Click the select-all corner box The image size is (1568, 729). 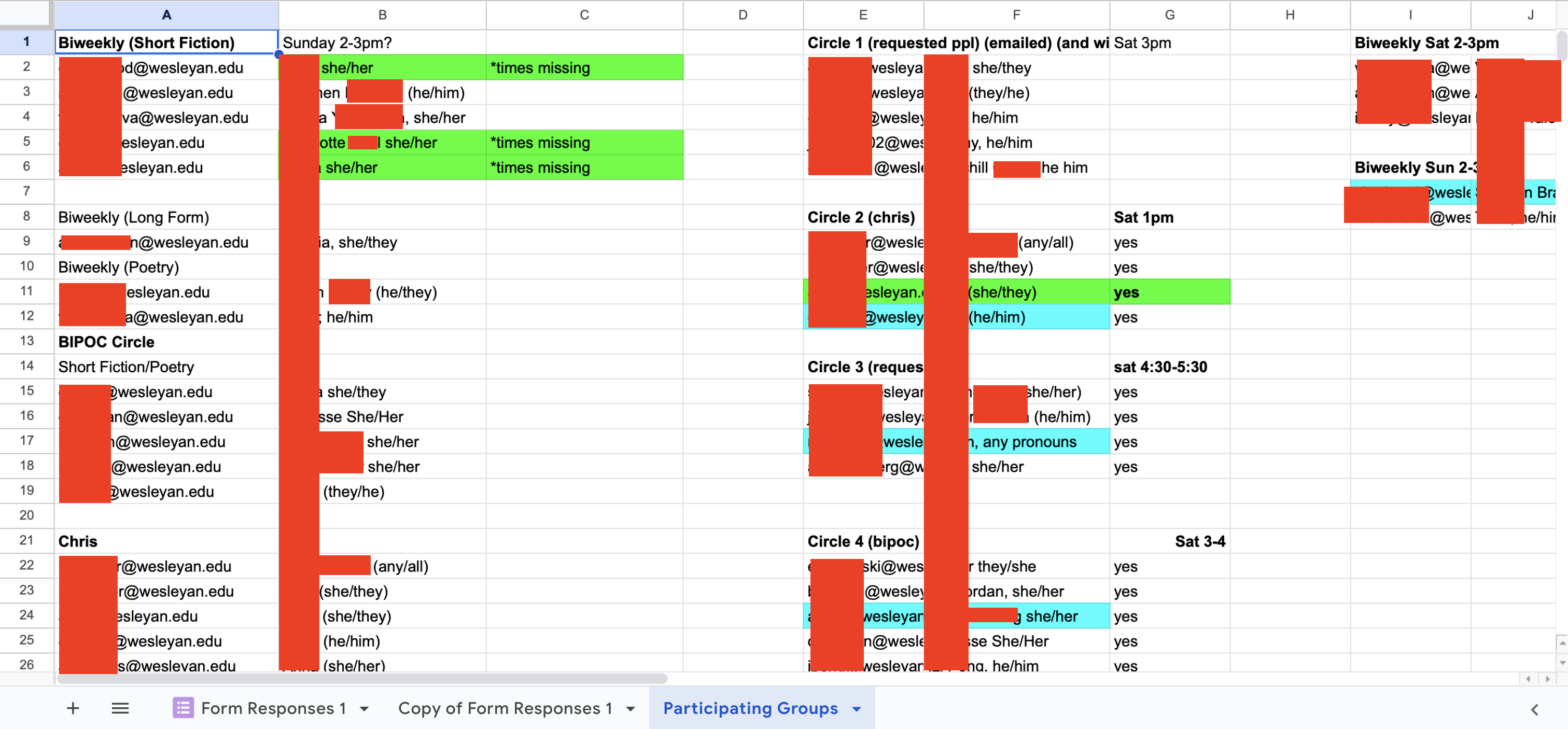click(25, 13)
